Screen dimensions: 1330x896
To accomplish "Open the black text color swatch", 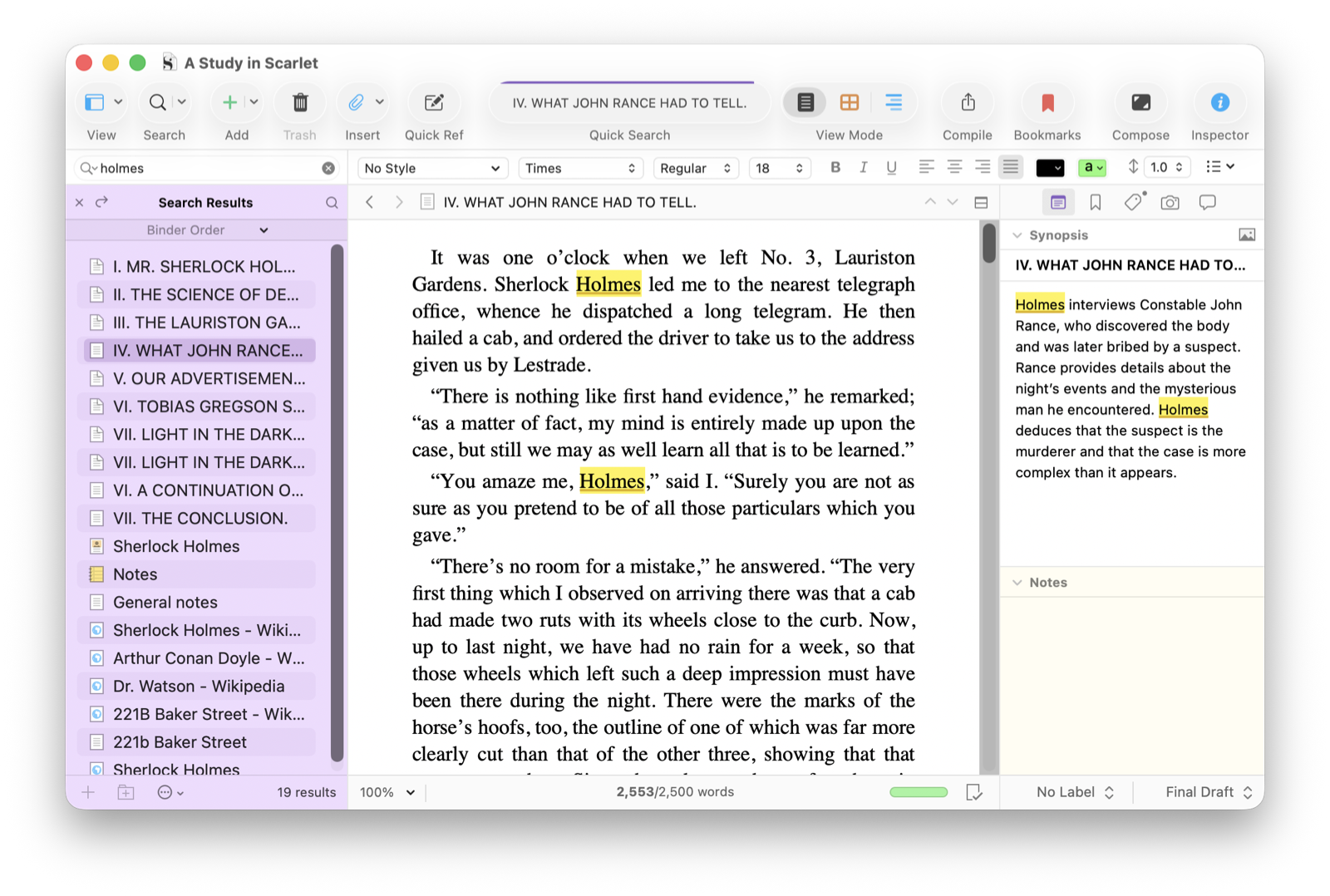I will click(1050, 169).
